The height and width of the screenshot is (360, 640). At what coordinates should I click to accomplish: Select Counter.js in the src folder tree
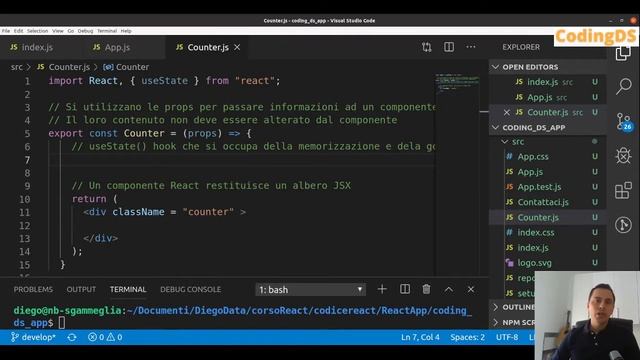pos(547,218)
